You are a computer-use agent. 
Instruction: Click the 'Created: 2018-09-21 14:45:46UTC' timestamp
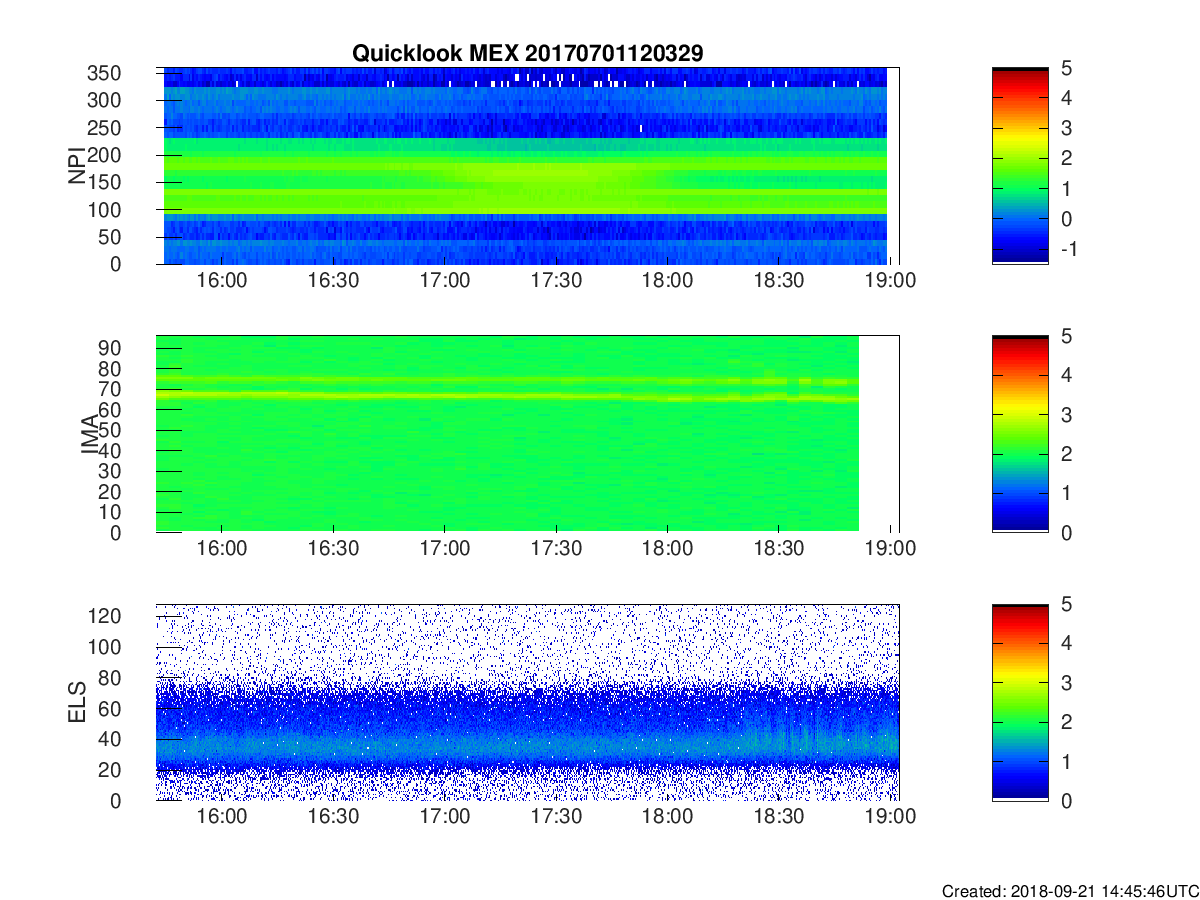1070,890
